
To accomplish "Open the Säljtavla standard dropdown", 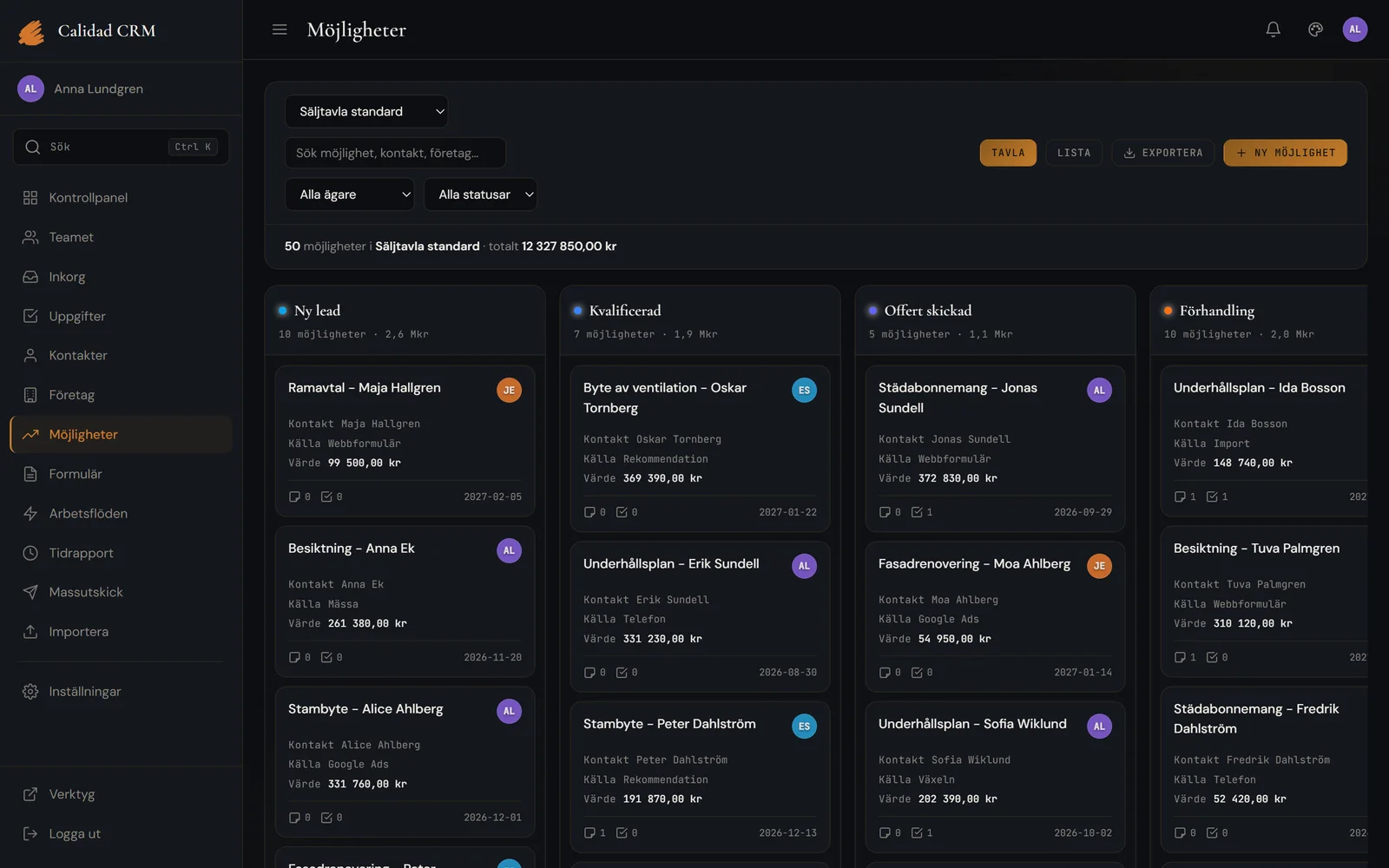I will [366, 111].
